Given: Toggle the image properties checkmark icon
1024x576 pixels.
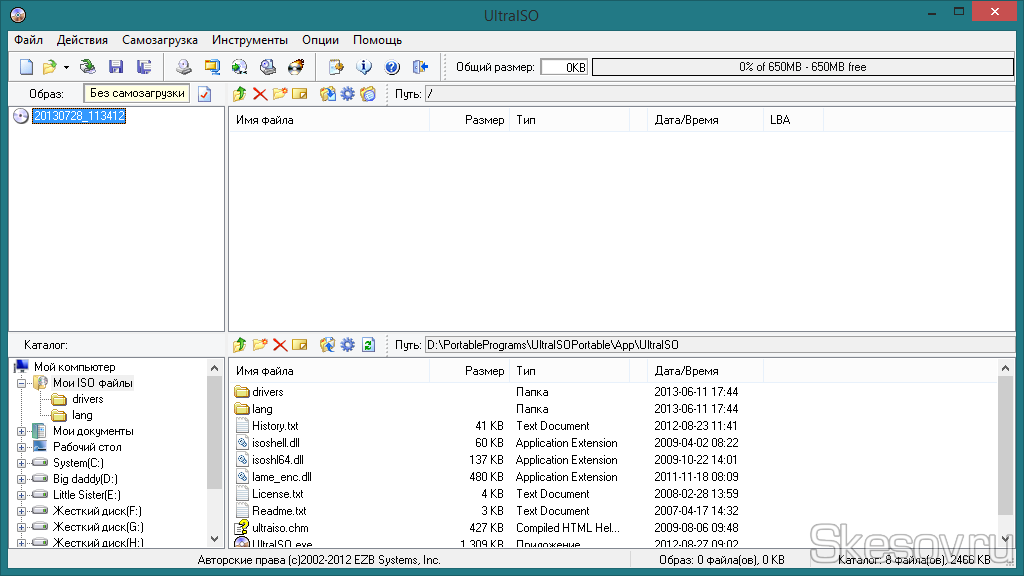Looking at the screenshot, I should click(205, 94).
